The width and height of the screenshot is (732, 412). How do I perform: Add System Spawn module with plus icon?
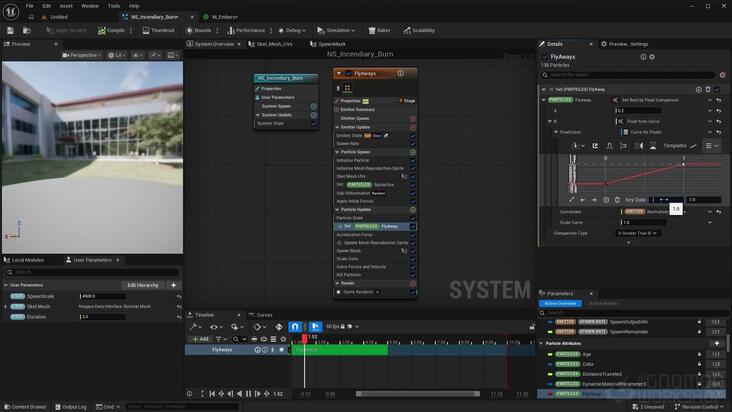(x=314, y=106)
